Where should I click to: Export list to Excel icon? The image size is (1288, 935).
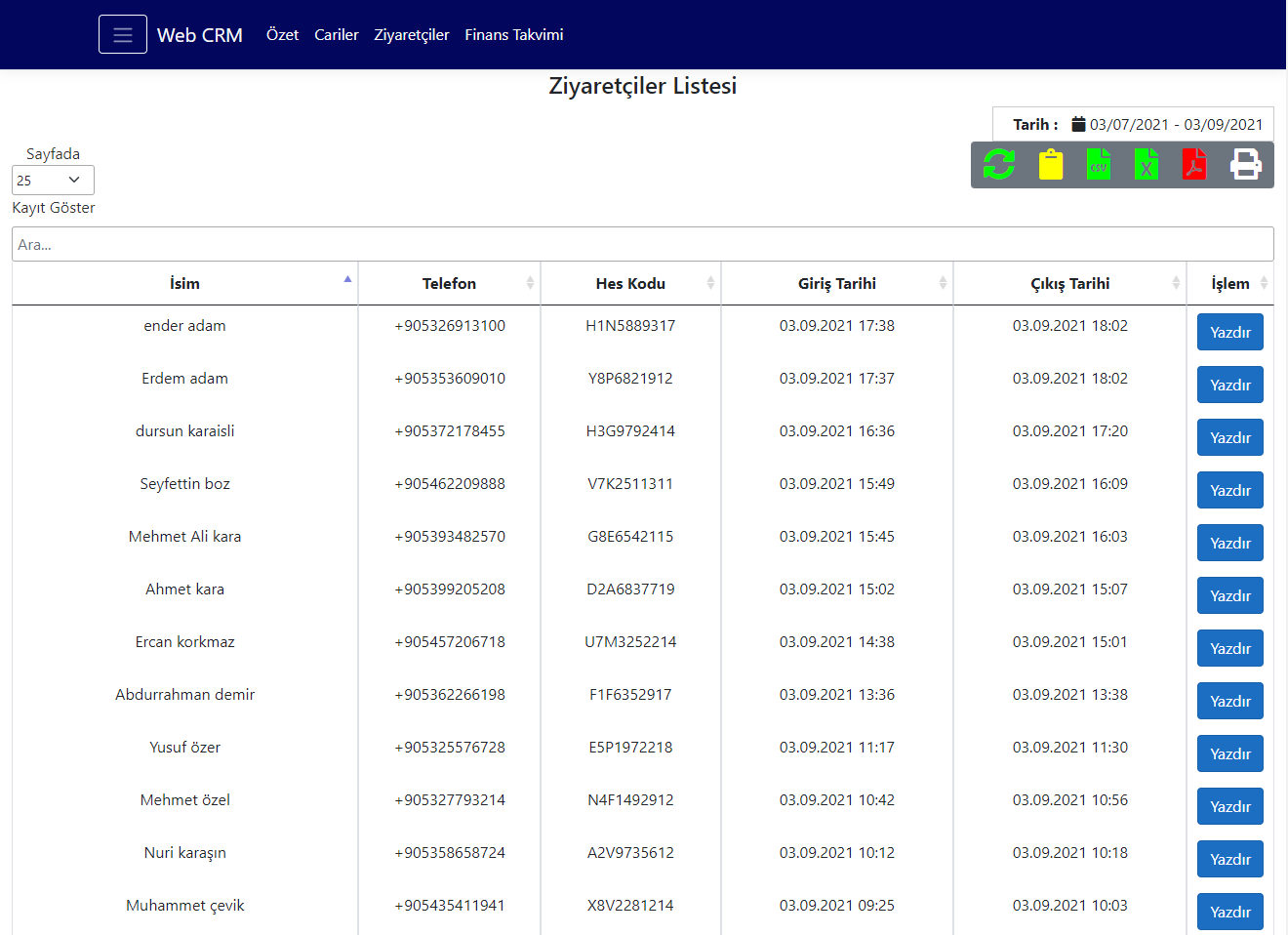pos(1147,164)
